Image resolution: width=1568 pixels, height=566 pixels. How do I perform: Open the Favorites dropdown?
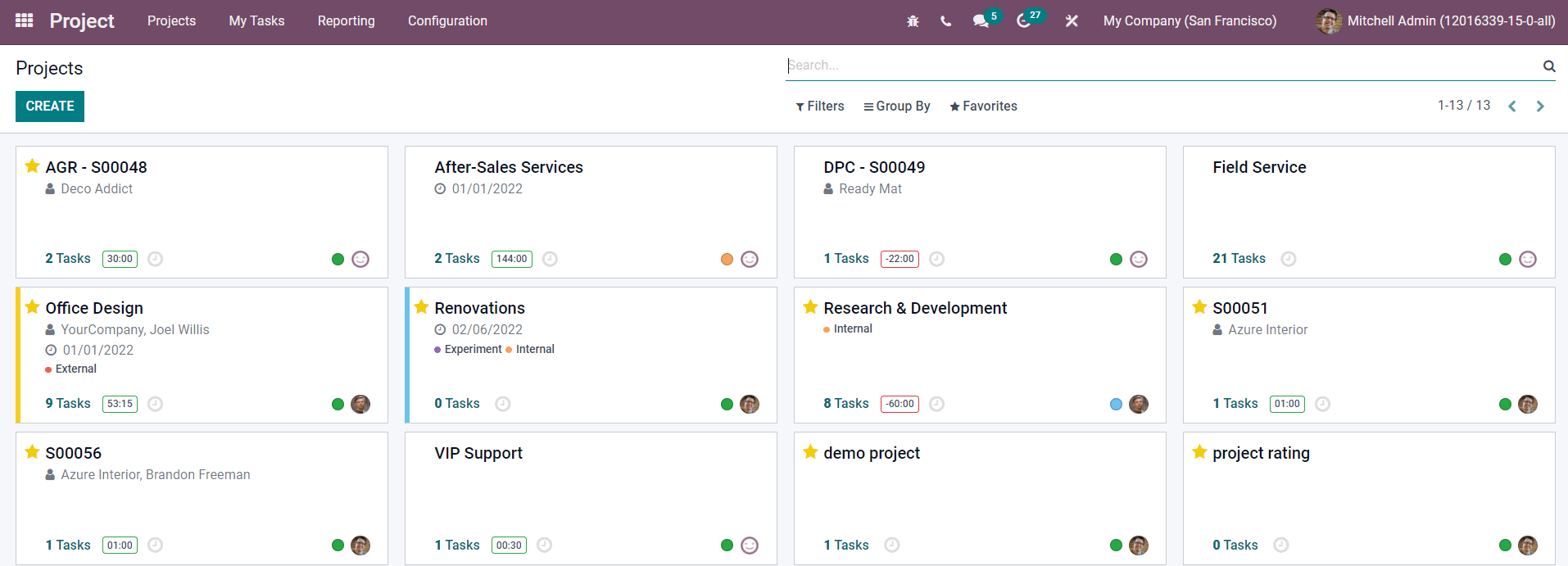[x=983, y=106]
